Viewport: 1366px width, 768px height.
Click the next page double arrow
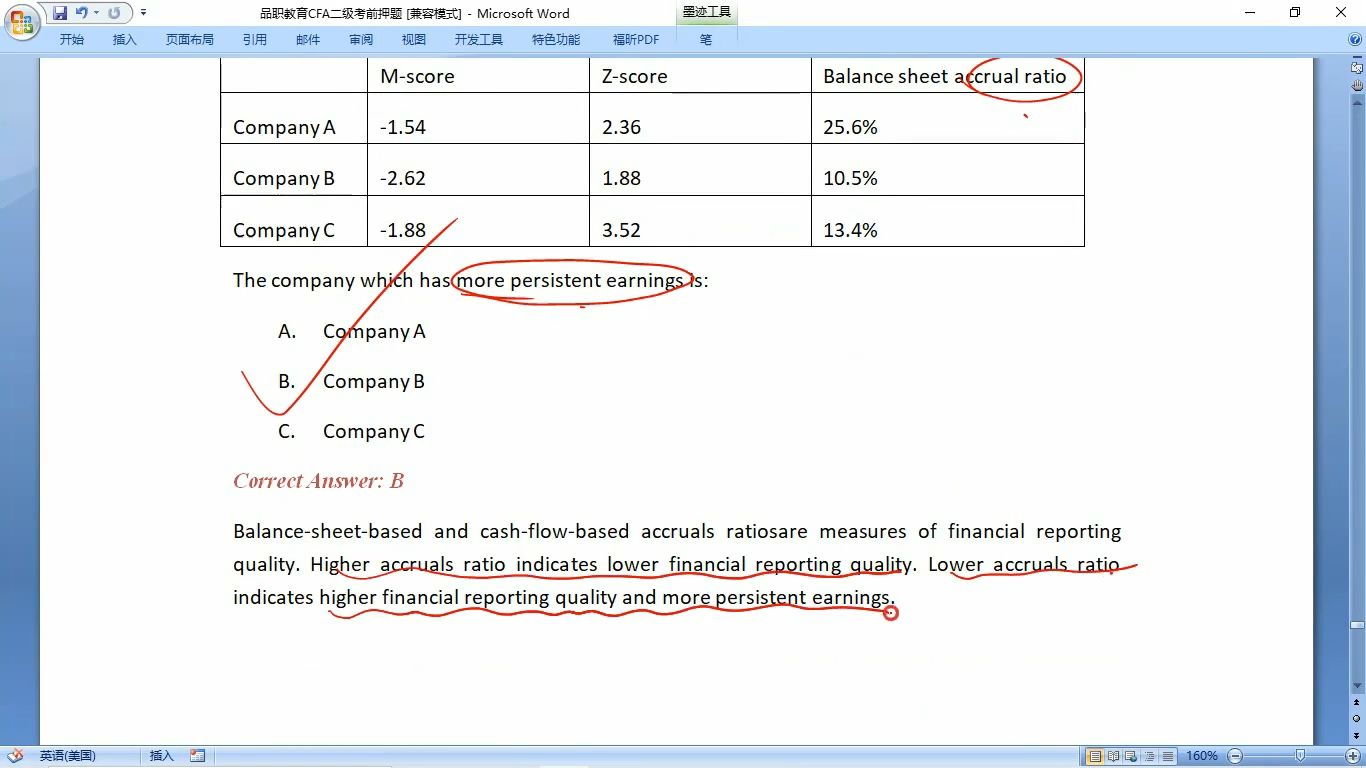pyautogui.click(x=1357, y=735)
